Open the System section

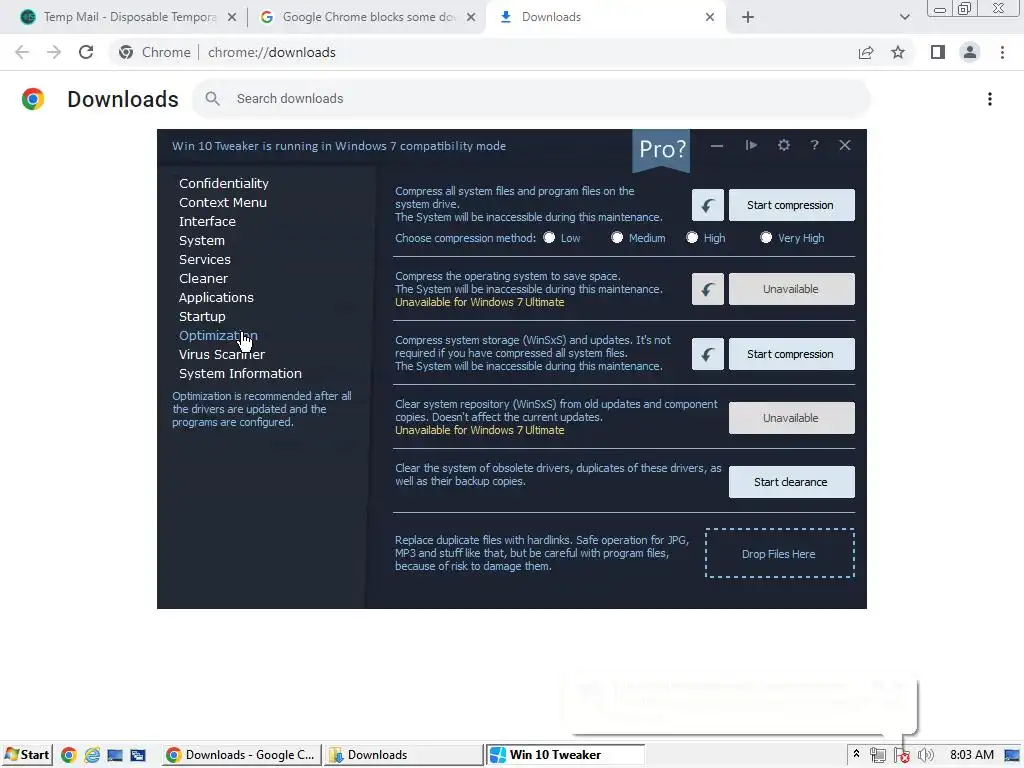click(x=202, y=240)
